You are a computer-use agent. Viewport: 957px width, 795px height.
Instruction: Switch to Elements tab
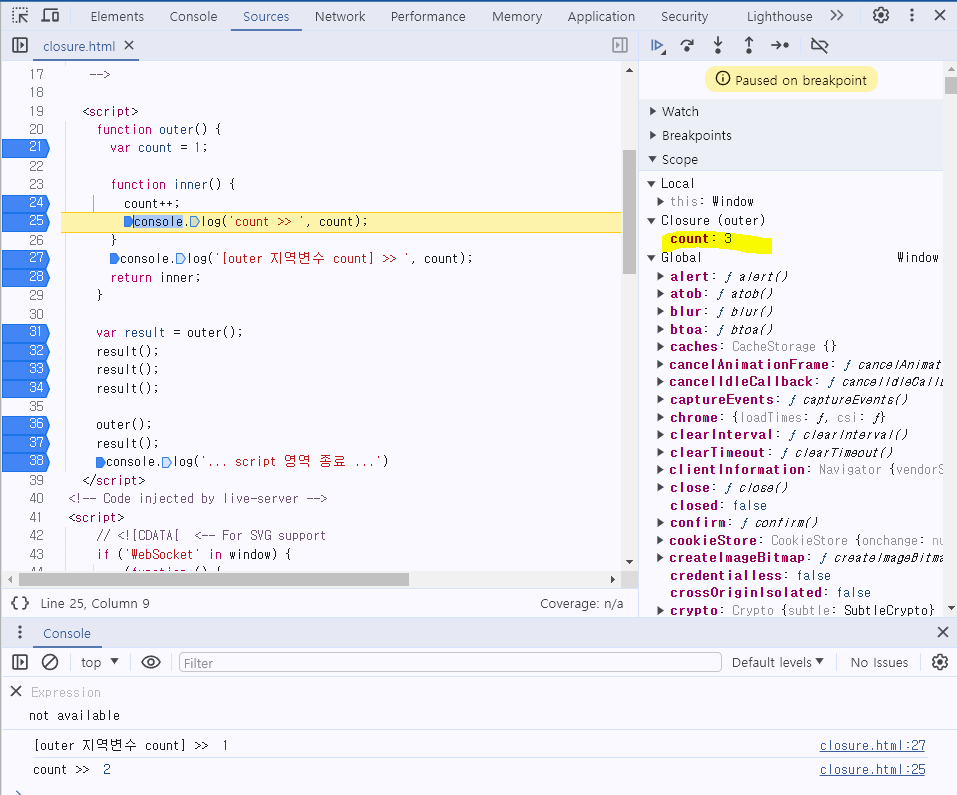click(x=117, y=16)
